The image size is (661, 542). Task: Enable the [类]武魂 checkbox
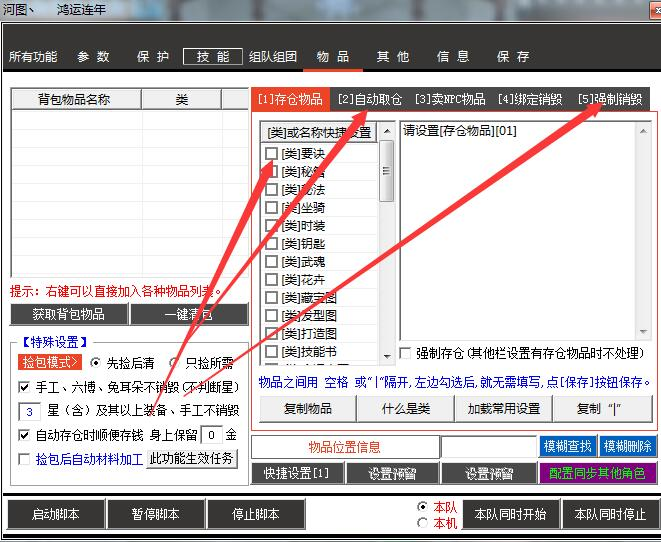click(x=272, y=262)
